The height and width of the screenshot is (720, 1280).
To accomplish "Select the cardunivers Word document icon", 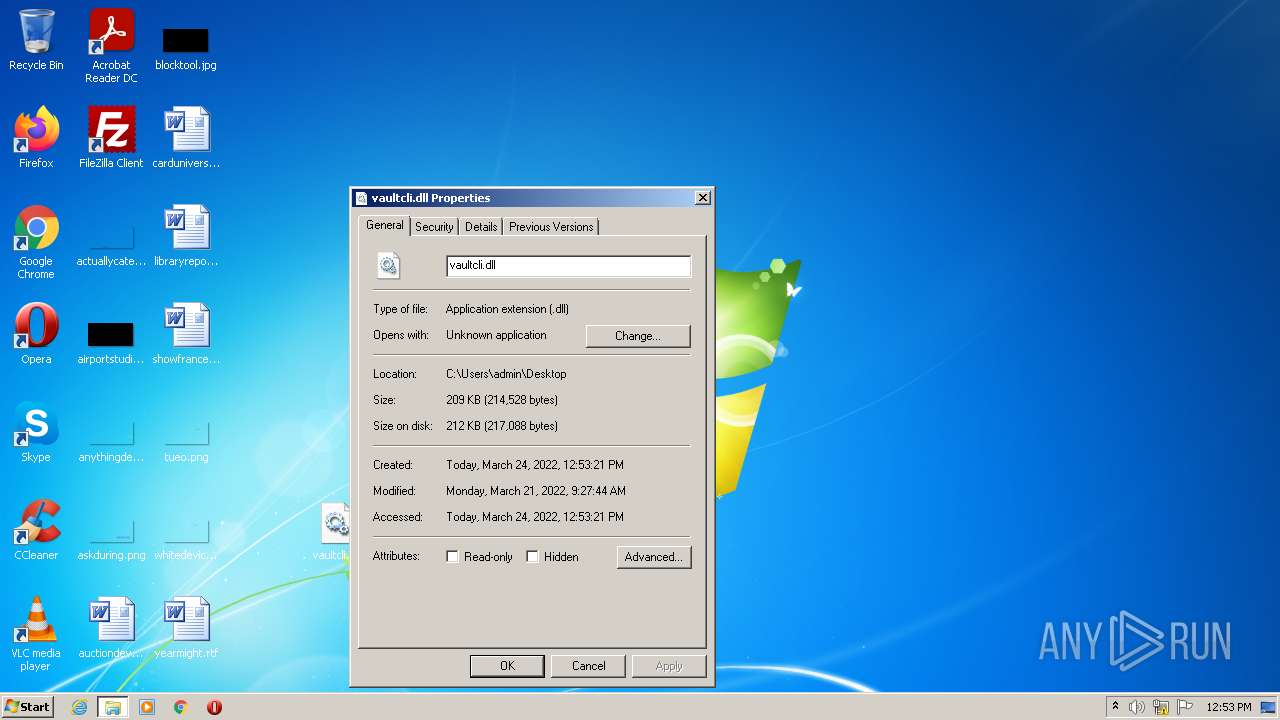I will (186, 138).
